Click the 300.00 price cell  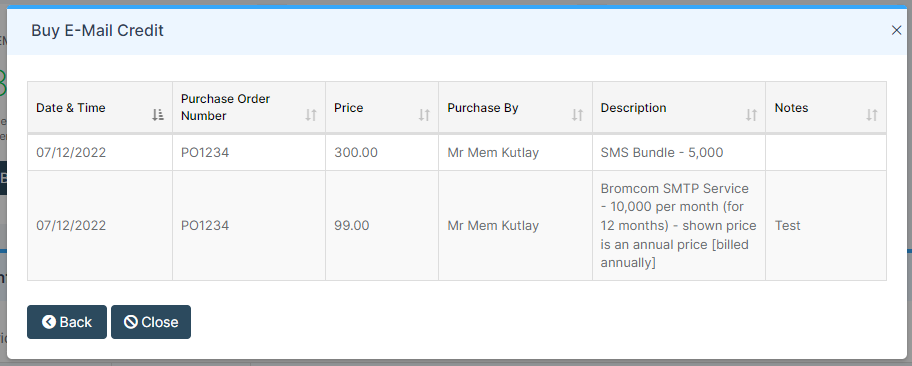382,152
